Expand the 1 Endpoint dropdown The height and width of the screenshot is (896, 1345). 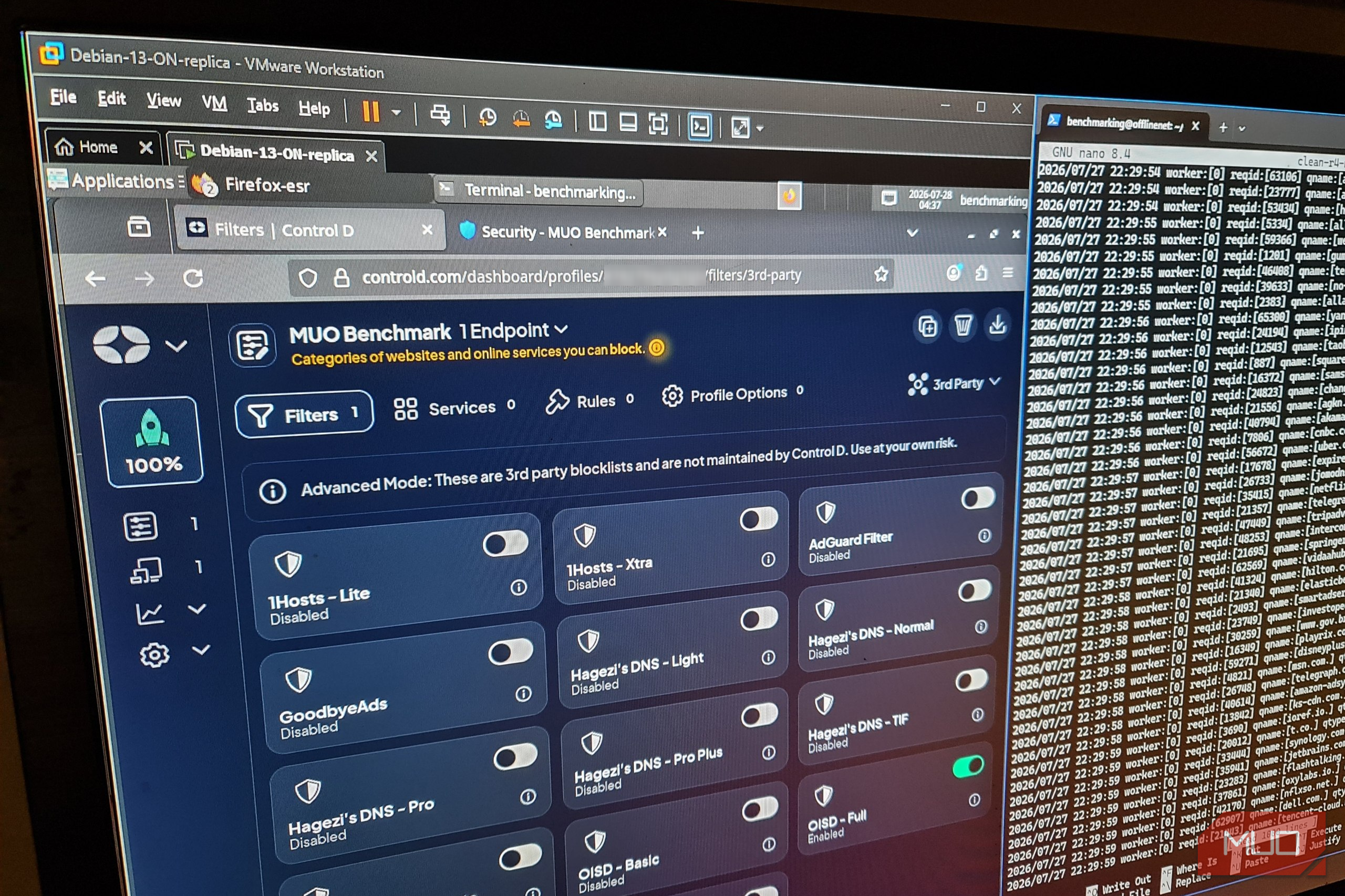point(513,330)
